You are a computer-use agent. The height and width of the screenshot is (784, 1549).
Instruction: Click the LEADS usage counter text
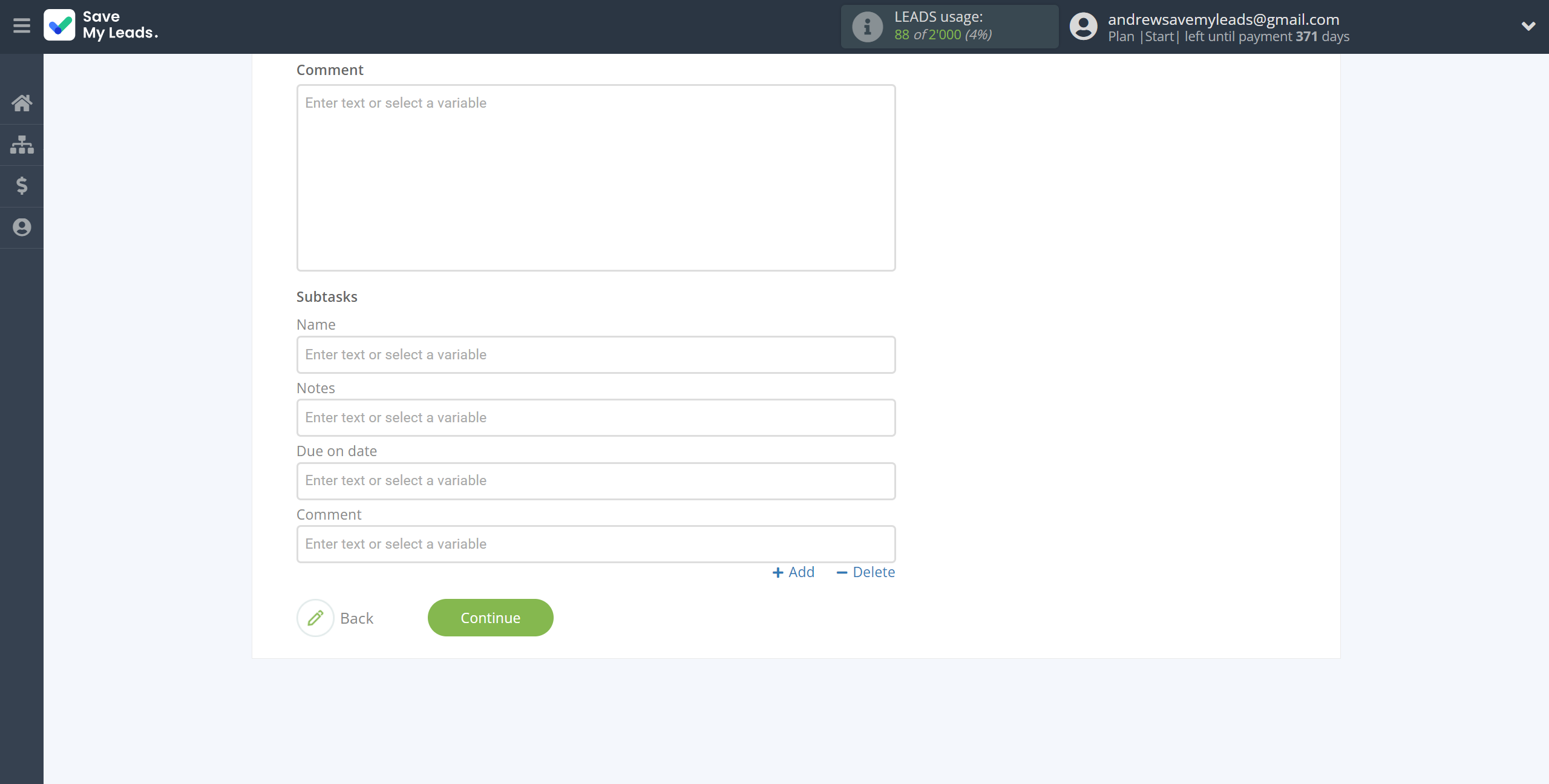[943, 34]
